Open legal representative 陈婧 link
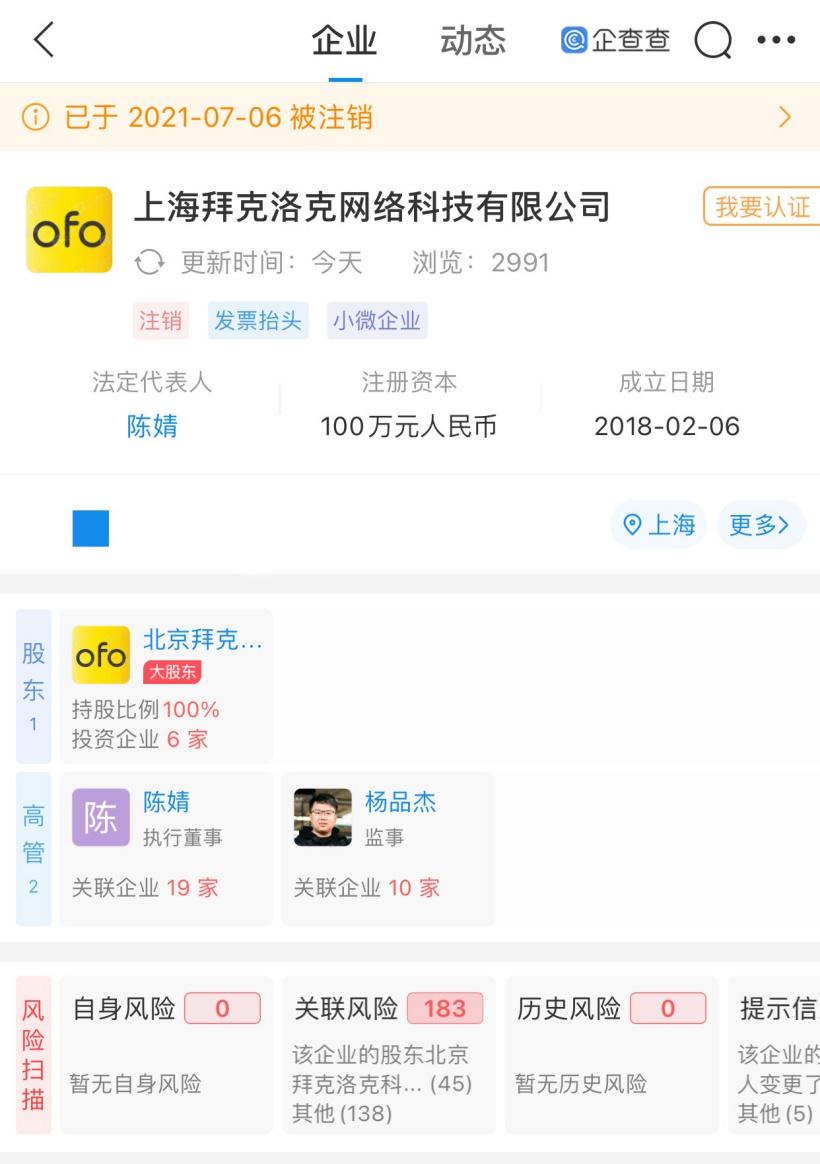This screenshot has width=820, height=1164. (152, 427)
